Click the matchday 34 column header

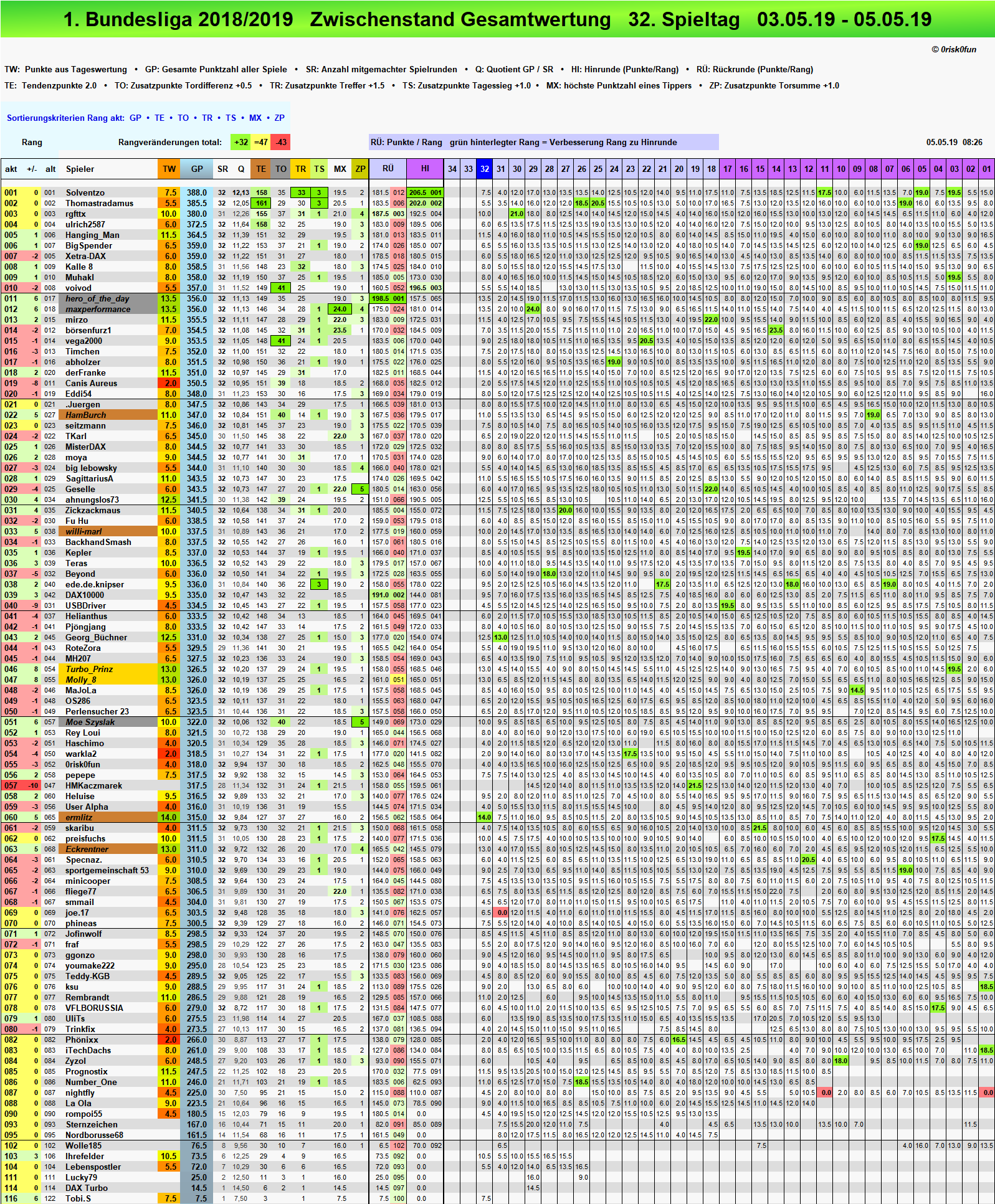tap(452, 169)
